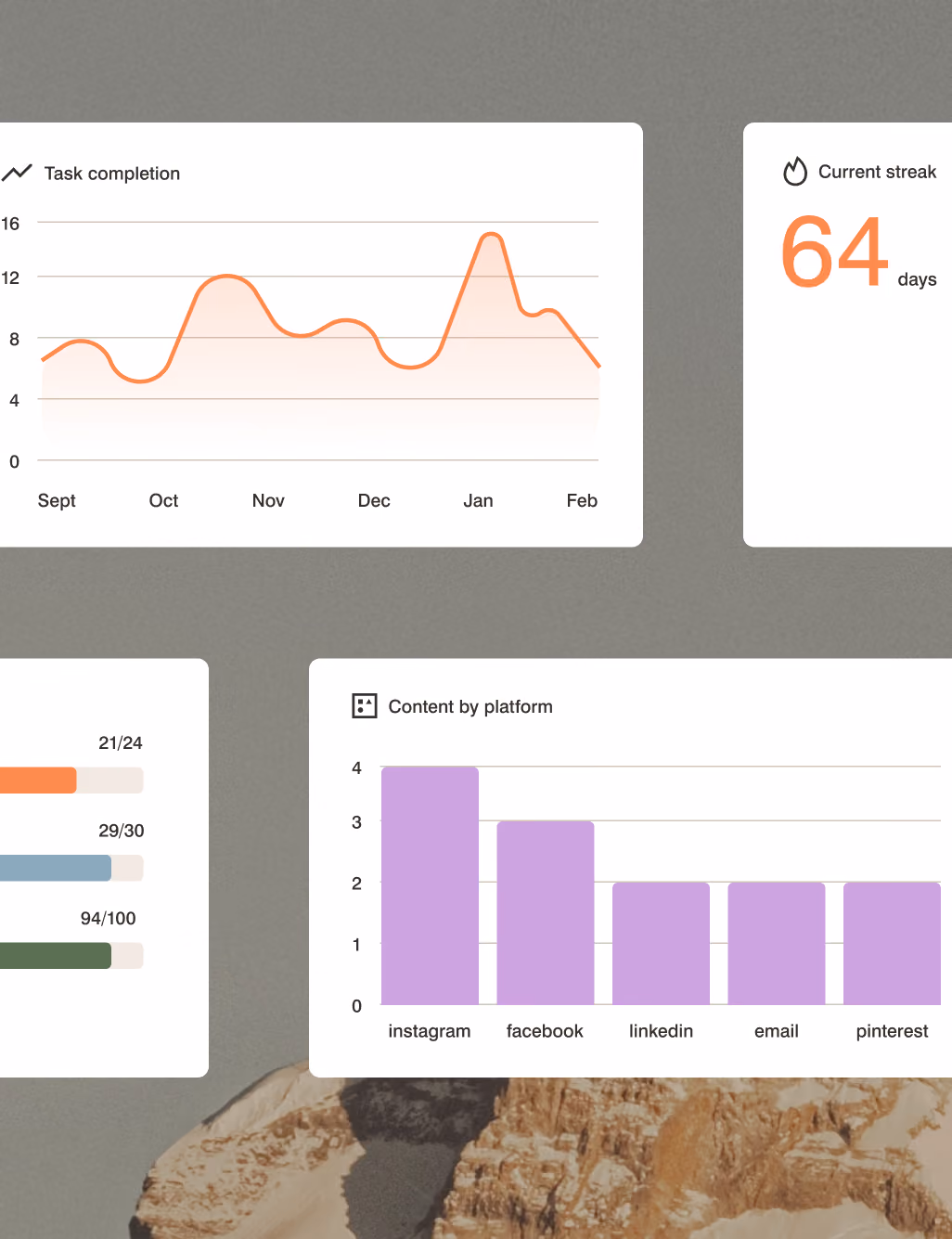The image size is (952, 1239).
Task: Click the instagram bar in the chart
Action: click(x=430, y=885)
